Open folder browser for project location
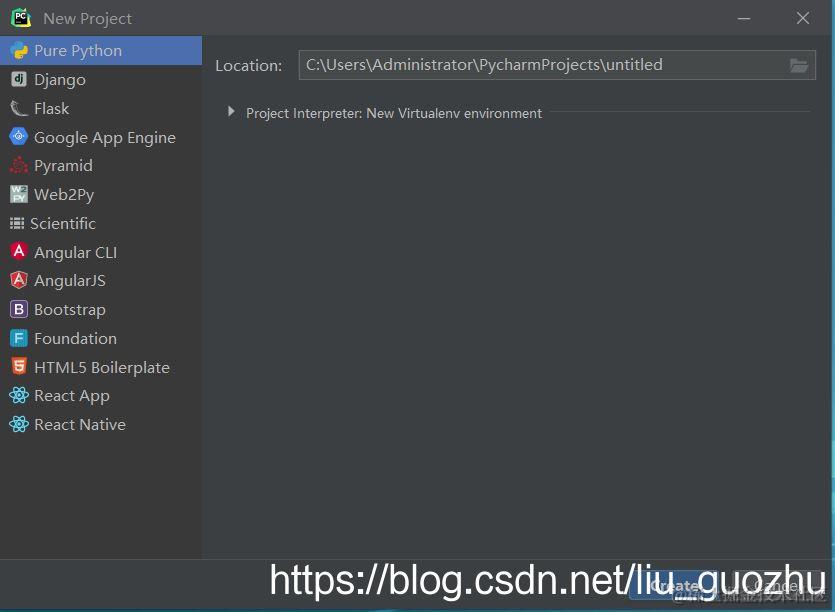Viewport: 835px width, 612px height. point(799,66)
